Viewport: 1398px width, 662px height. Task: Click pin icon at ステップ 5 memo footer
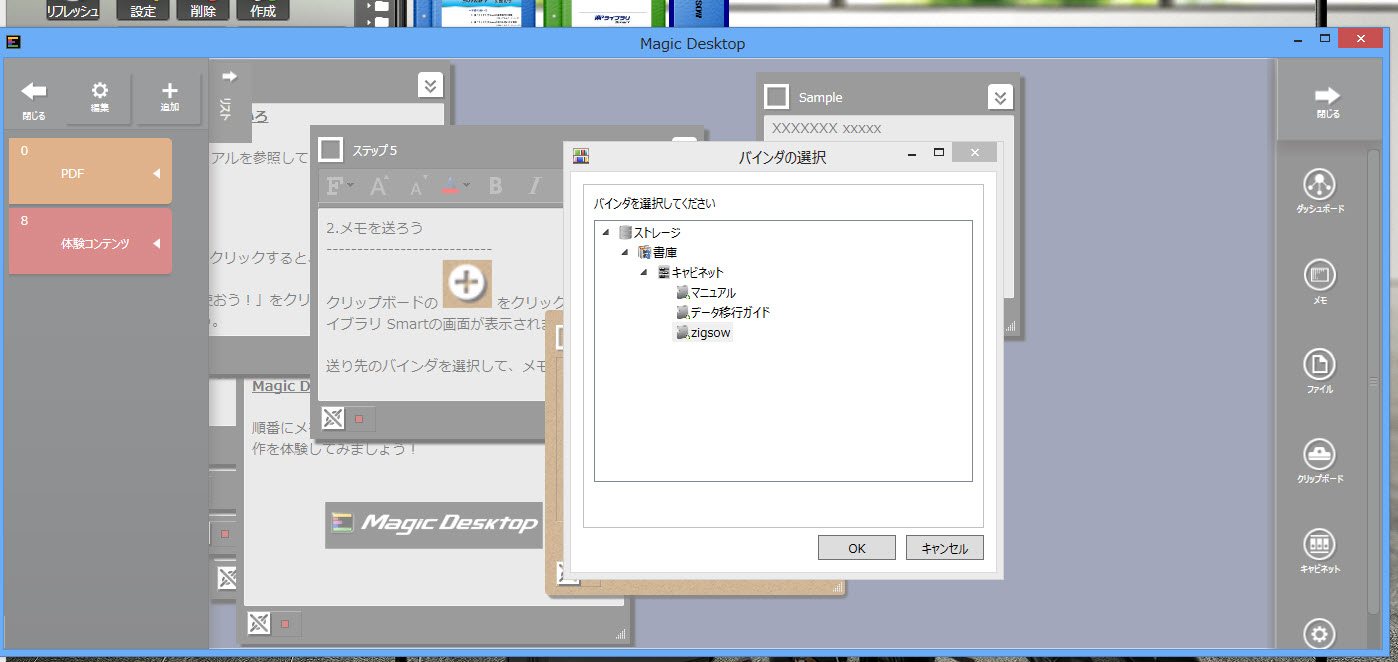click(334, 417)
